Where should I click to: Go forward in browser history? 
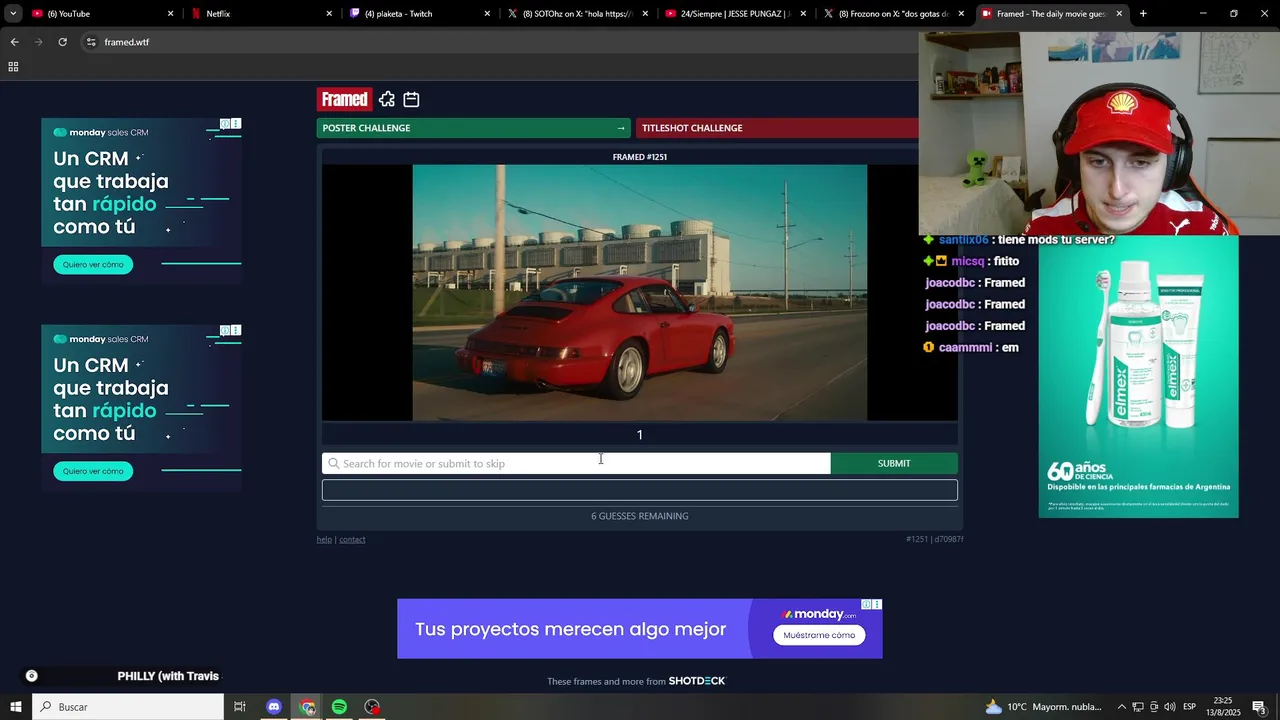point(38,42)
